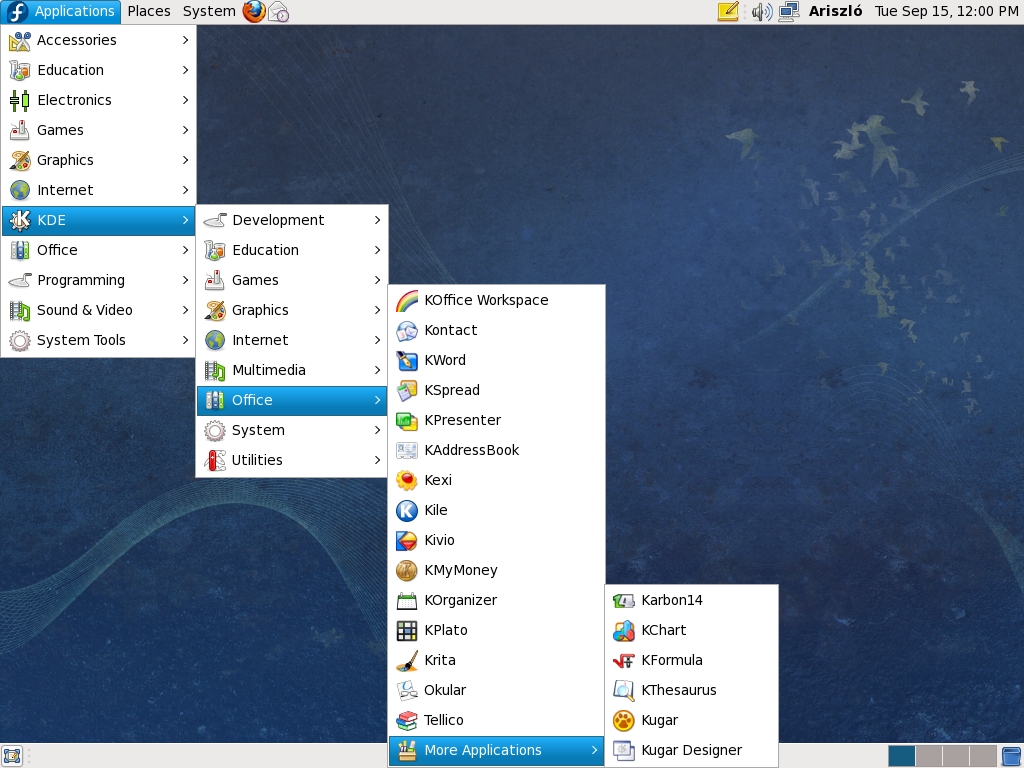Image resolution: width=1024 pixels, height=768 pixels.
Task: Open the Applications menu in the top panel
Action: pos(61,11)
